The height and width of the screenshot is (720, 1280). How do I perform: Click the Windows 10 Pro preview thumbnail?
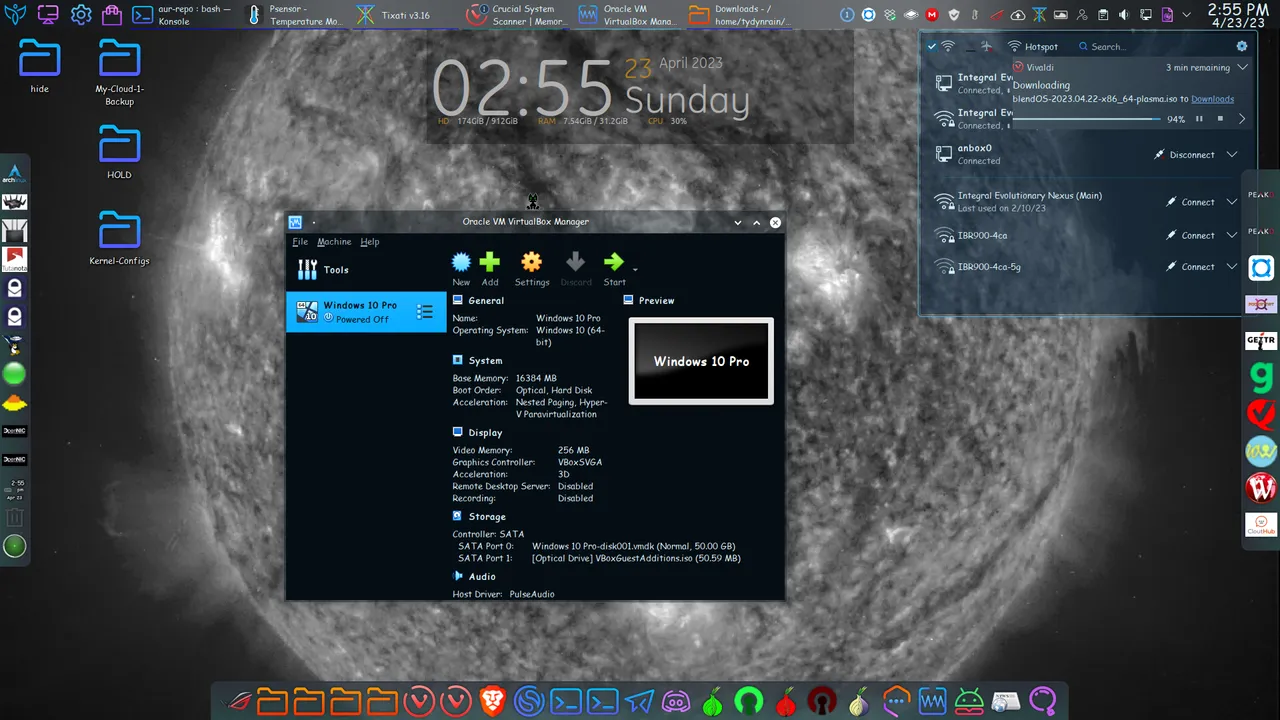pos(701,361)
